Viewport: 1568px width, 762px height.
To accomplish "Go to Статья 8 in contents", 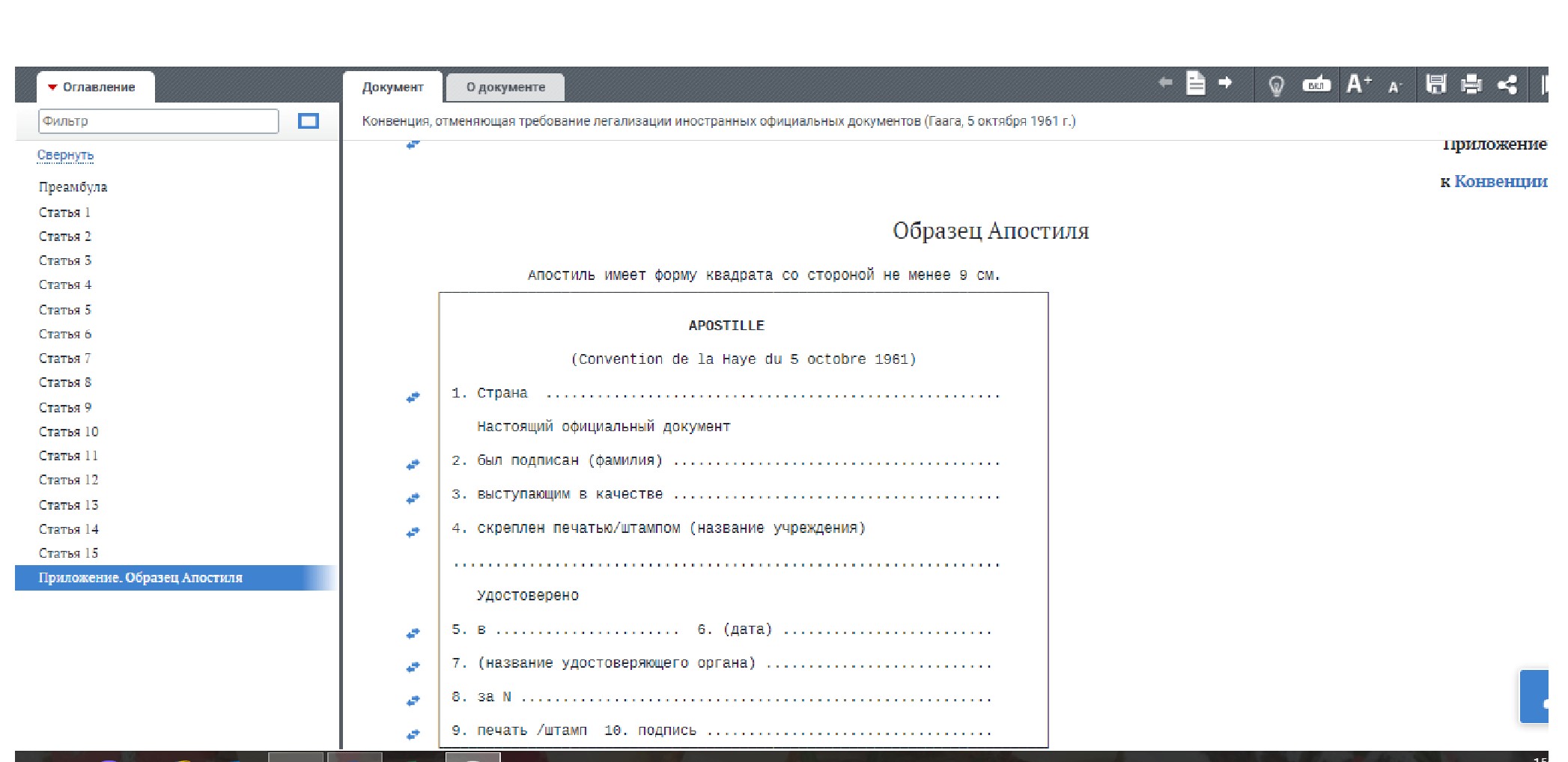I will pyautogui.click(x=64, y=382).
